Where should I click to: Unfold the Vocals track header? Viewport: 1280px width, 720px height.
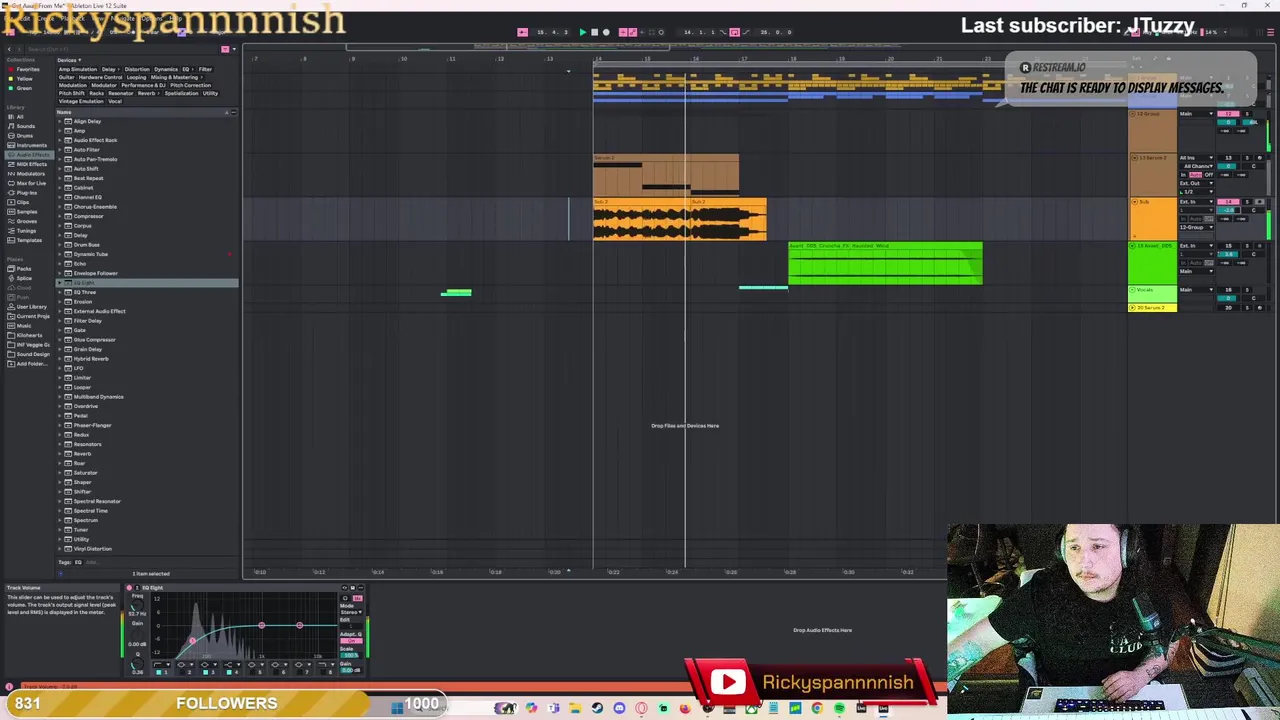(1134, 290)
